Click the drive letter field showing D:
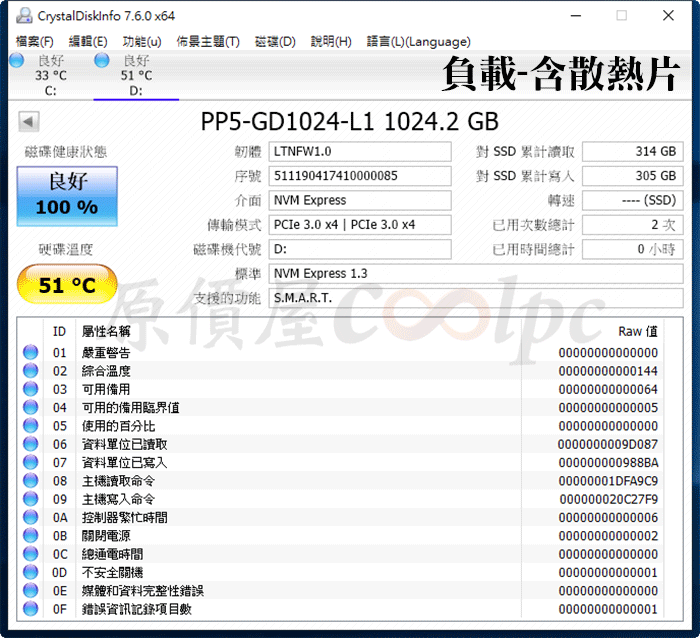Screen dimensions: 700x638 [x=360, y=249]
